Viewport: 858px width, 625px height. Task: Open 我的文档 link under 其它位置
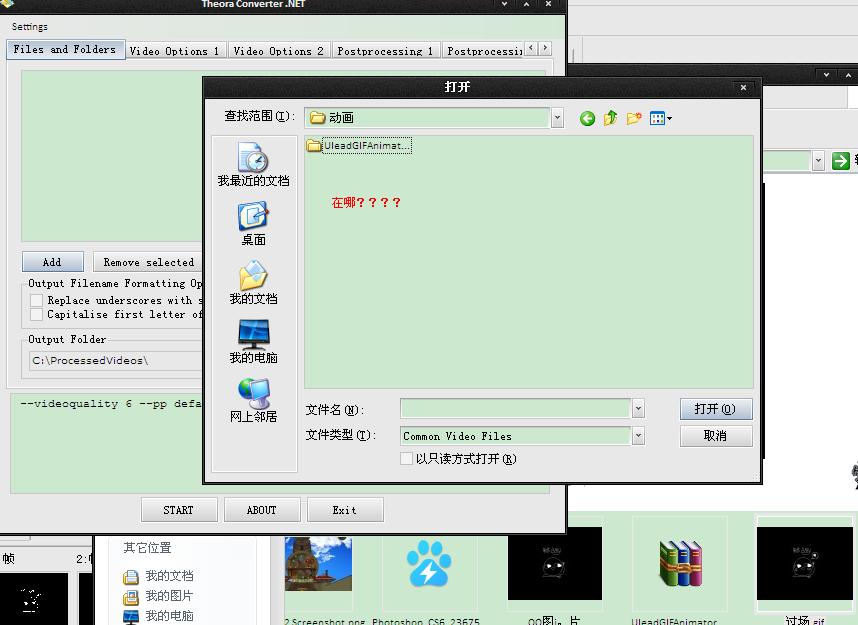pos(158,576)
